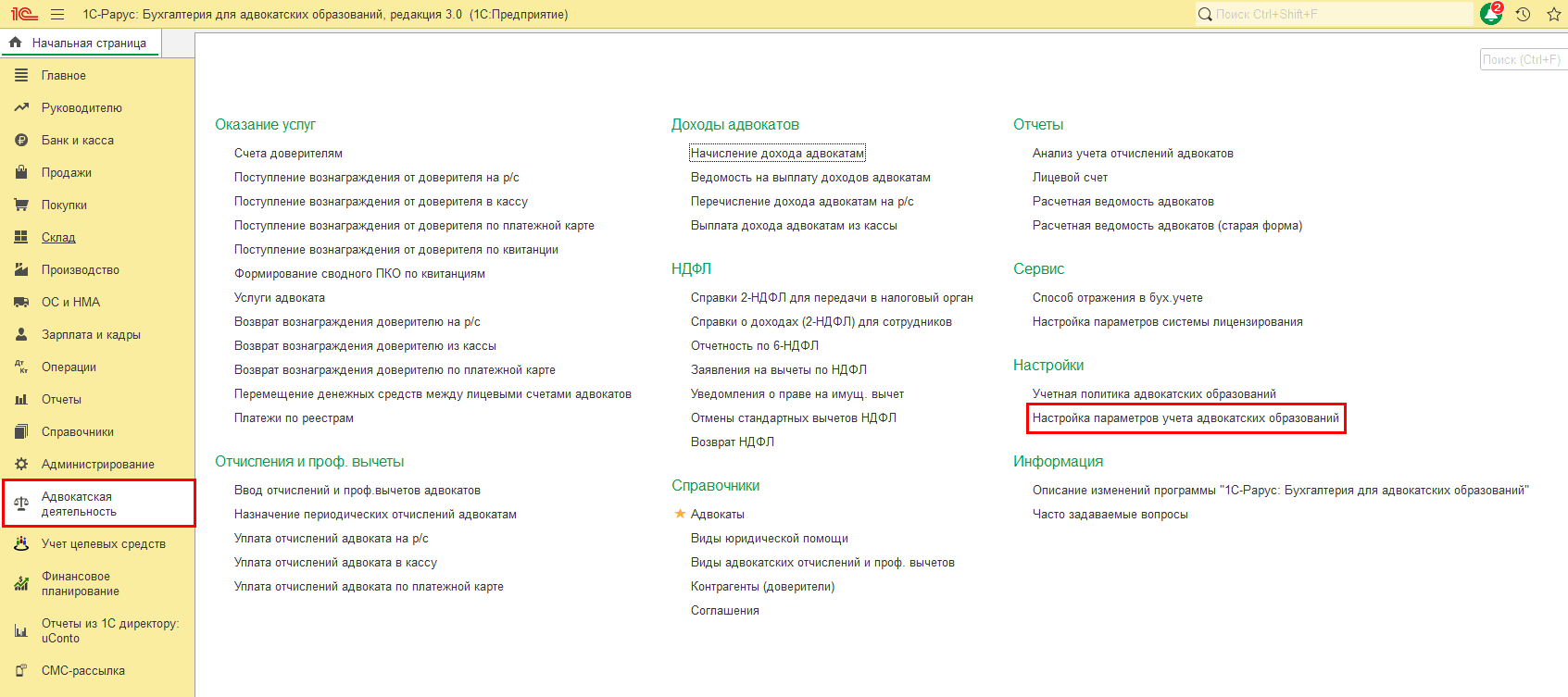
Task: Click the Отчеты bar chart icon
Action: 21,399
